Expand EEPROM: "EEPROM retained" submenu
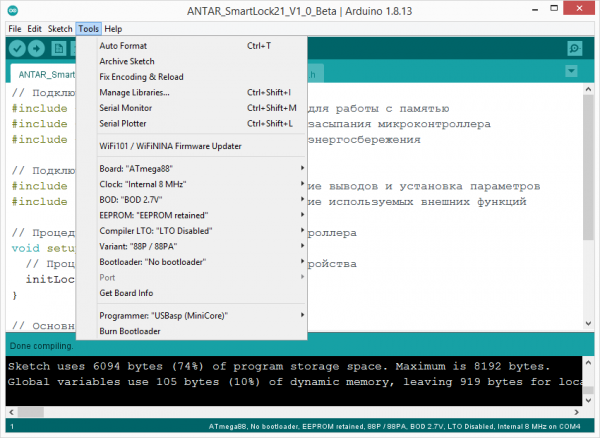Viewport: 600px width, 438px height. click(x=191, y=215)
